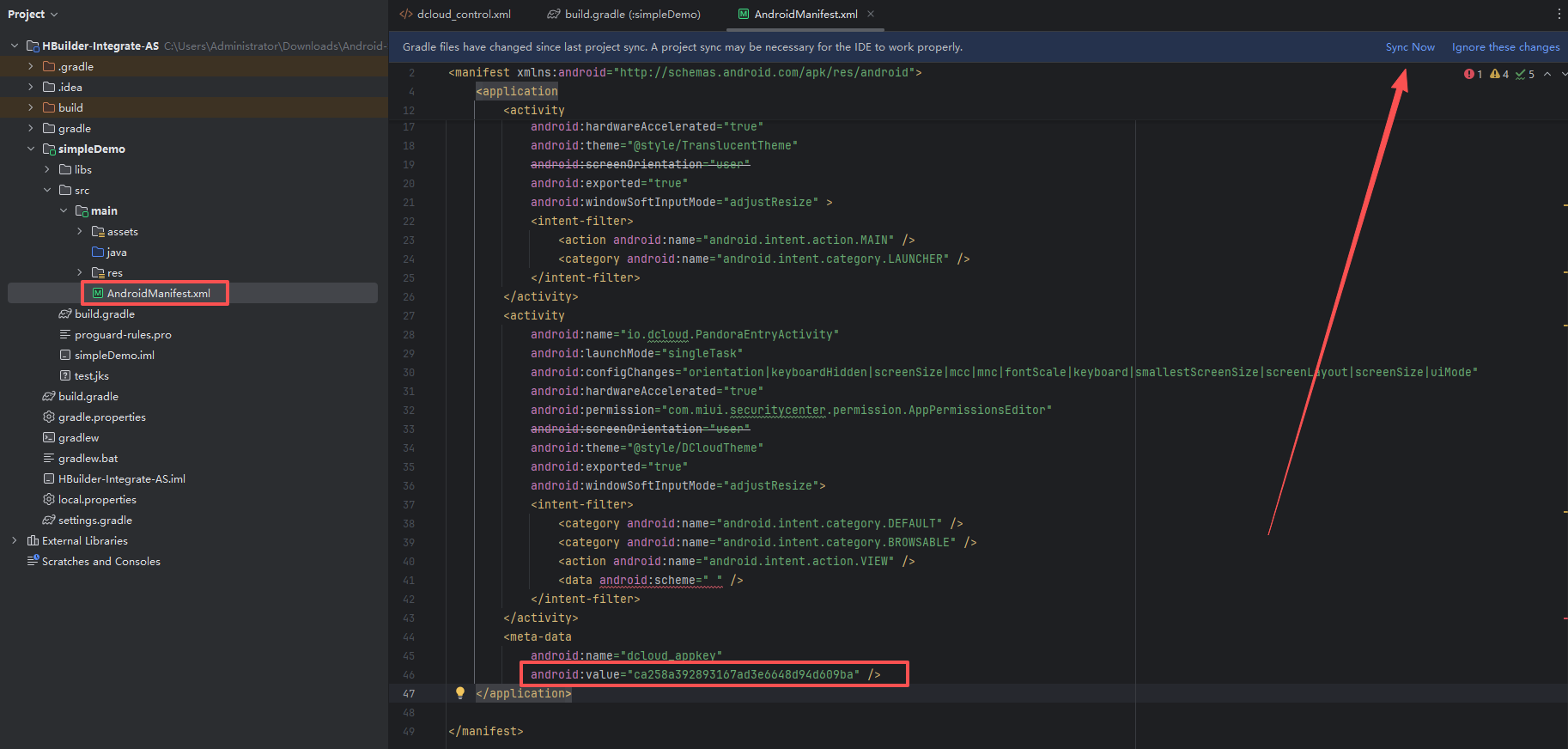
Task: Click the res resource folder icon
Action: click(98, 272)
